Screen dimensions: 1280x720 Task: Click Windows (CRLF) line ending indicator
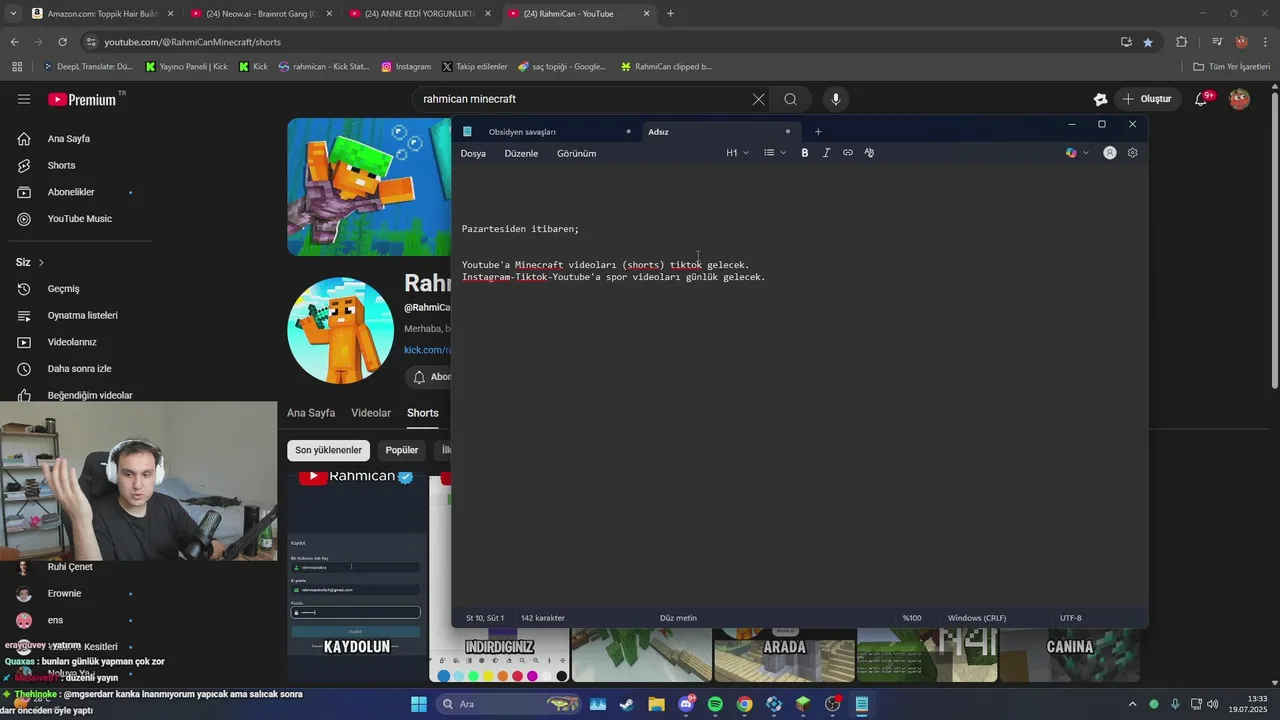pos(977,618)
